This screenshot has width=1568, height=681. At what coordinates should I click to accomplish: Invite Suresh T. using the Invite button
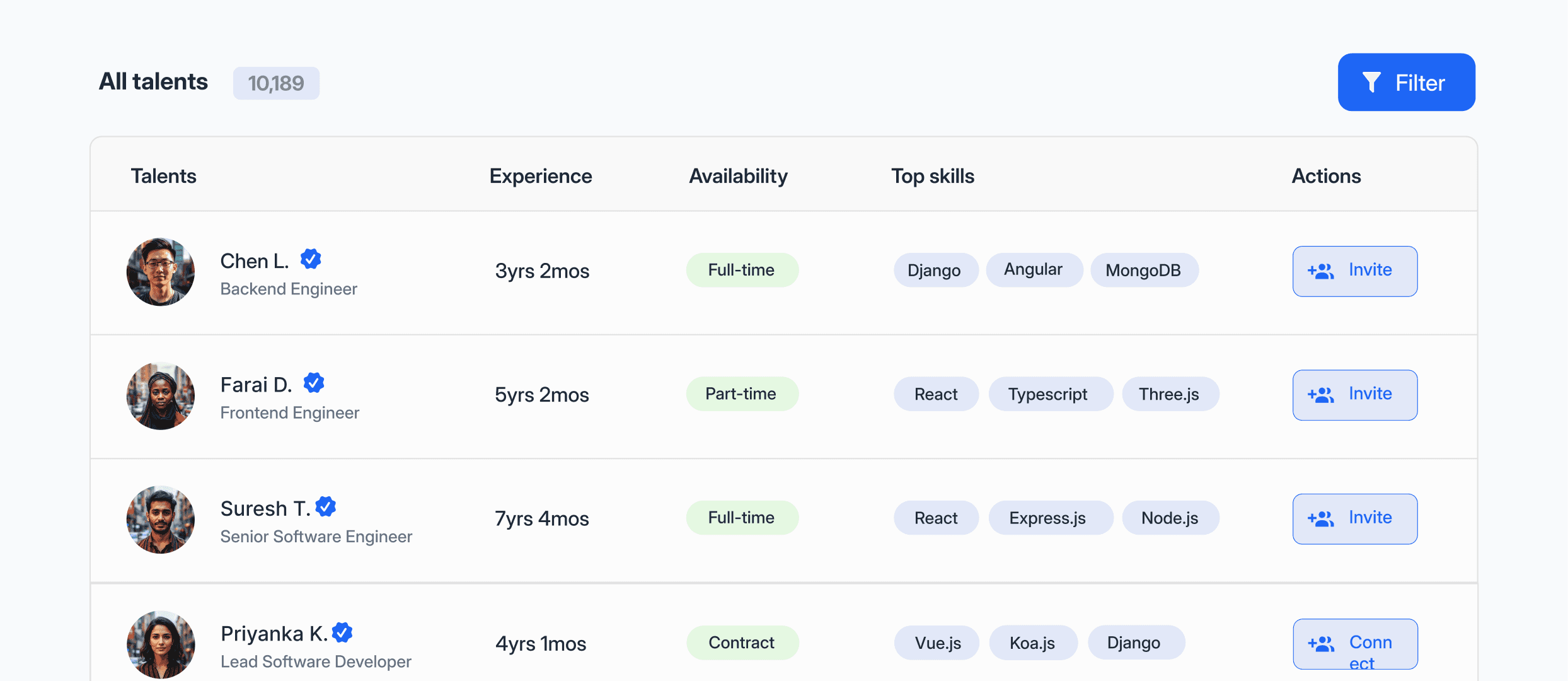[x=1355, y=519]
